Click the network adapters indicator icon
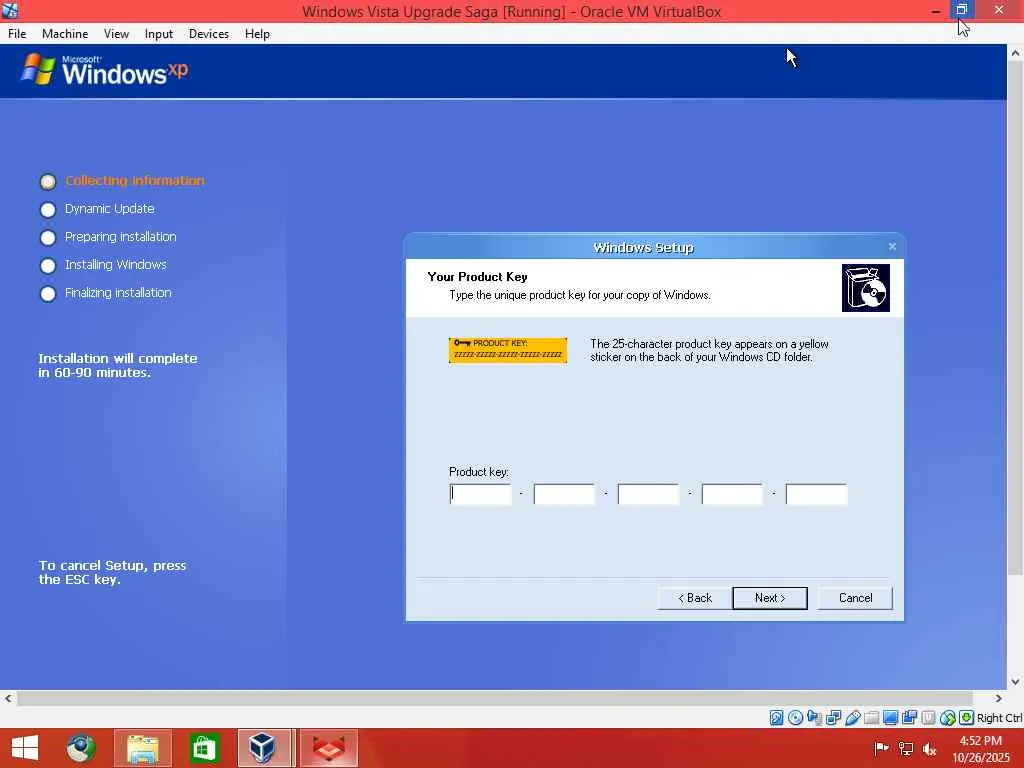This screenshot has height=768, width=1024. click(833, 718)
